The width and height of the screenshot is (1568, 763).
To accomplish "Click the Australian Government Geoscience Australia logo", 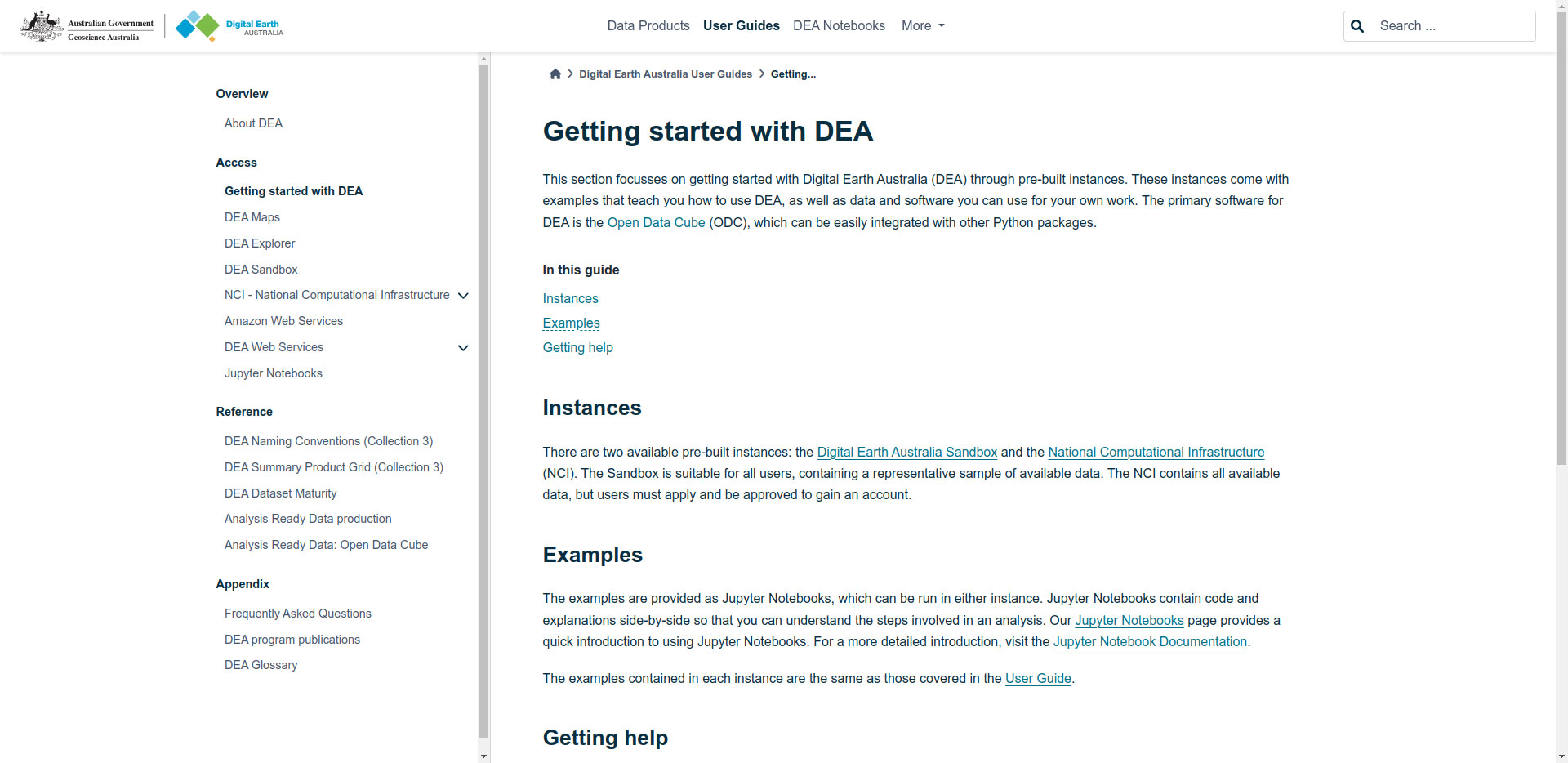I will point(87,27).
